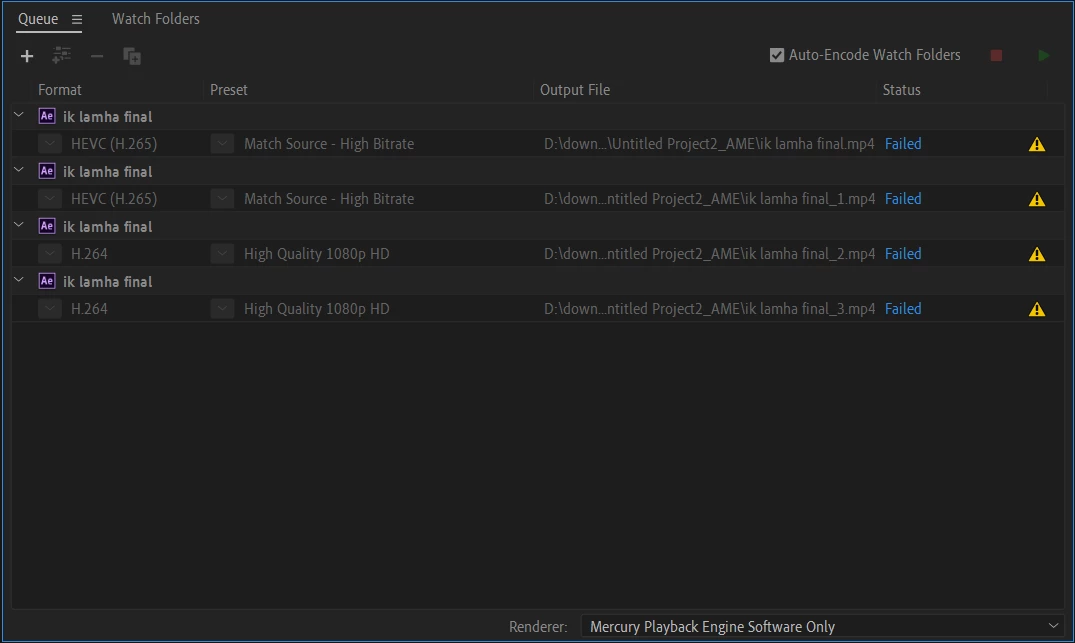Collapse the first ik lamha final item

(x=19, y=115)
